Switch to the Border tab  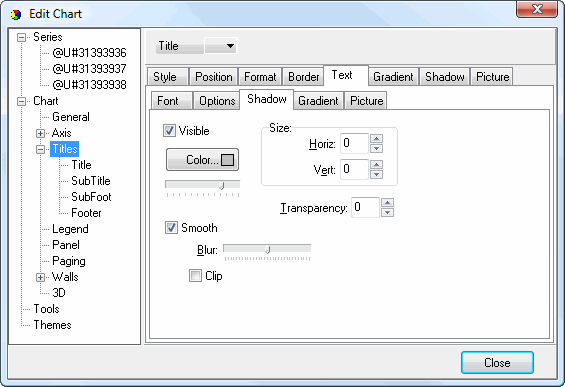303,77
